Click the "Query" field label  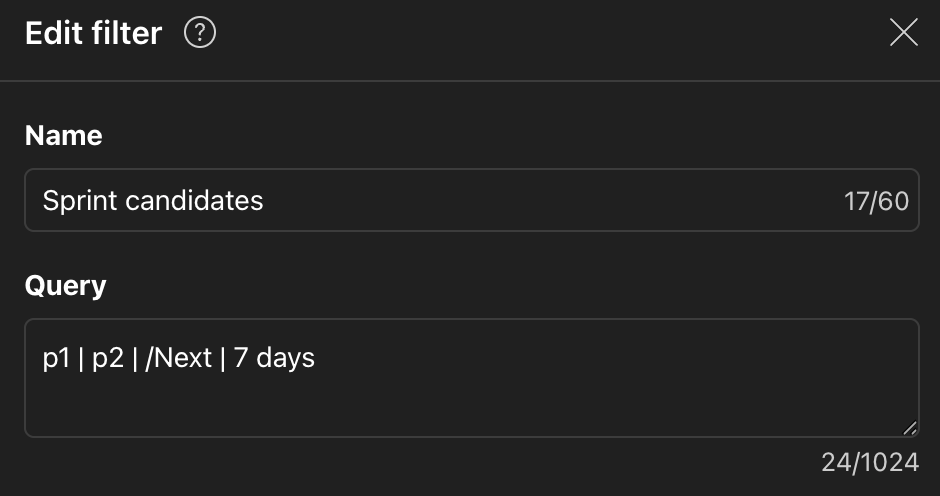65,286
